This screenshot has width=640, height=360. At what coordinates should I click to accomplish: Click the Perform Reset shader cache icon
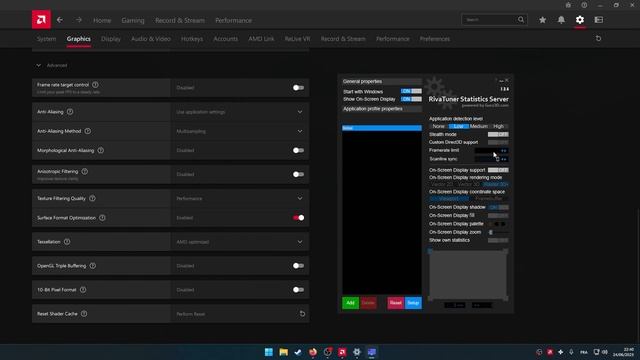click(x=302, y=313)
